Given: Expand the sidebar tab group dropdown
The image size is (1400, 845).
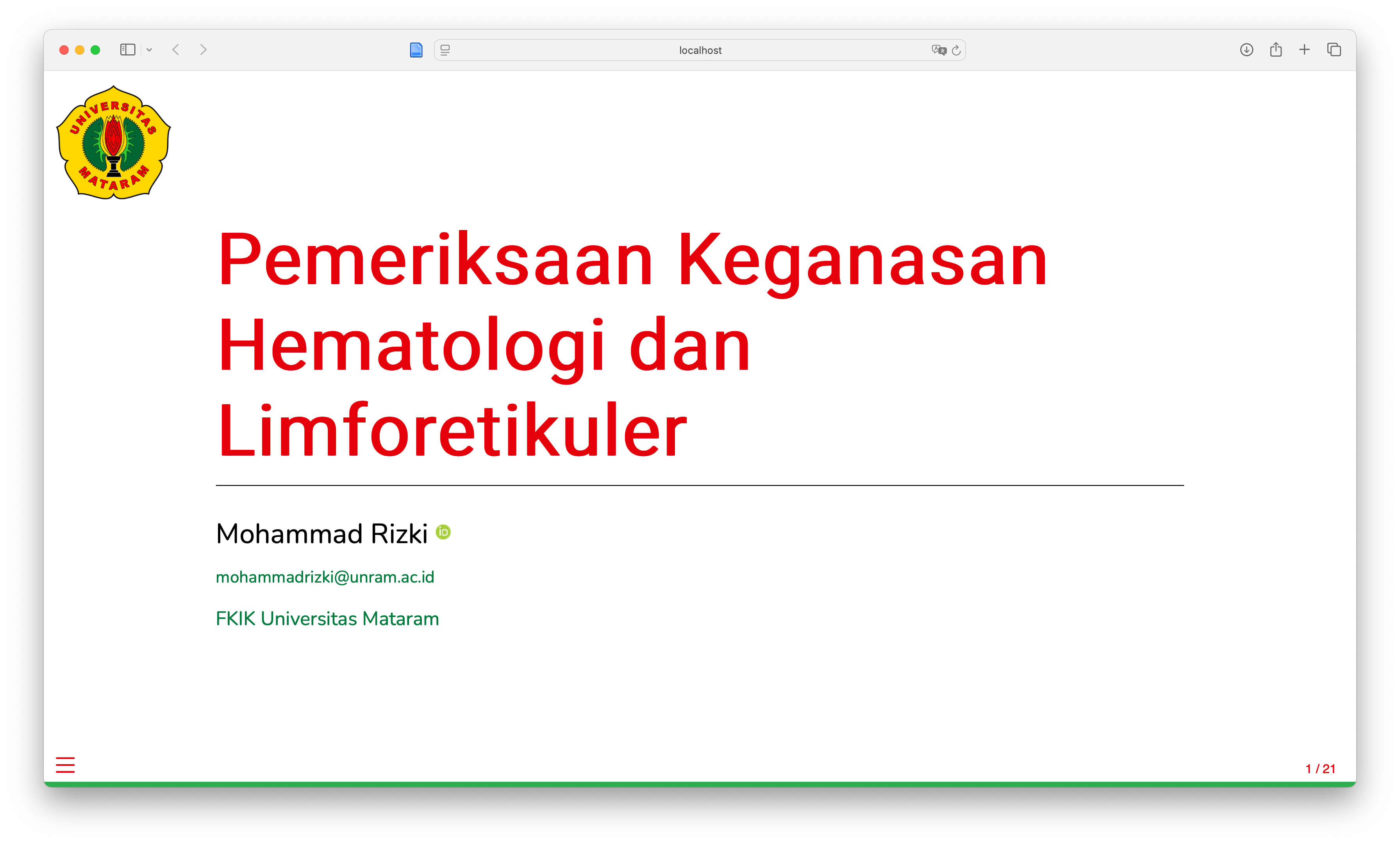Looking at the screenshot, I should click(x=150, y=50).
